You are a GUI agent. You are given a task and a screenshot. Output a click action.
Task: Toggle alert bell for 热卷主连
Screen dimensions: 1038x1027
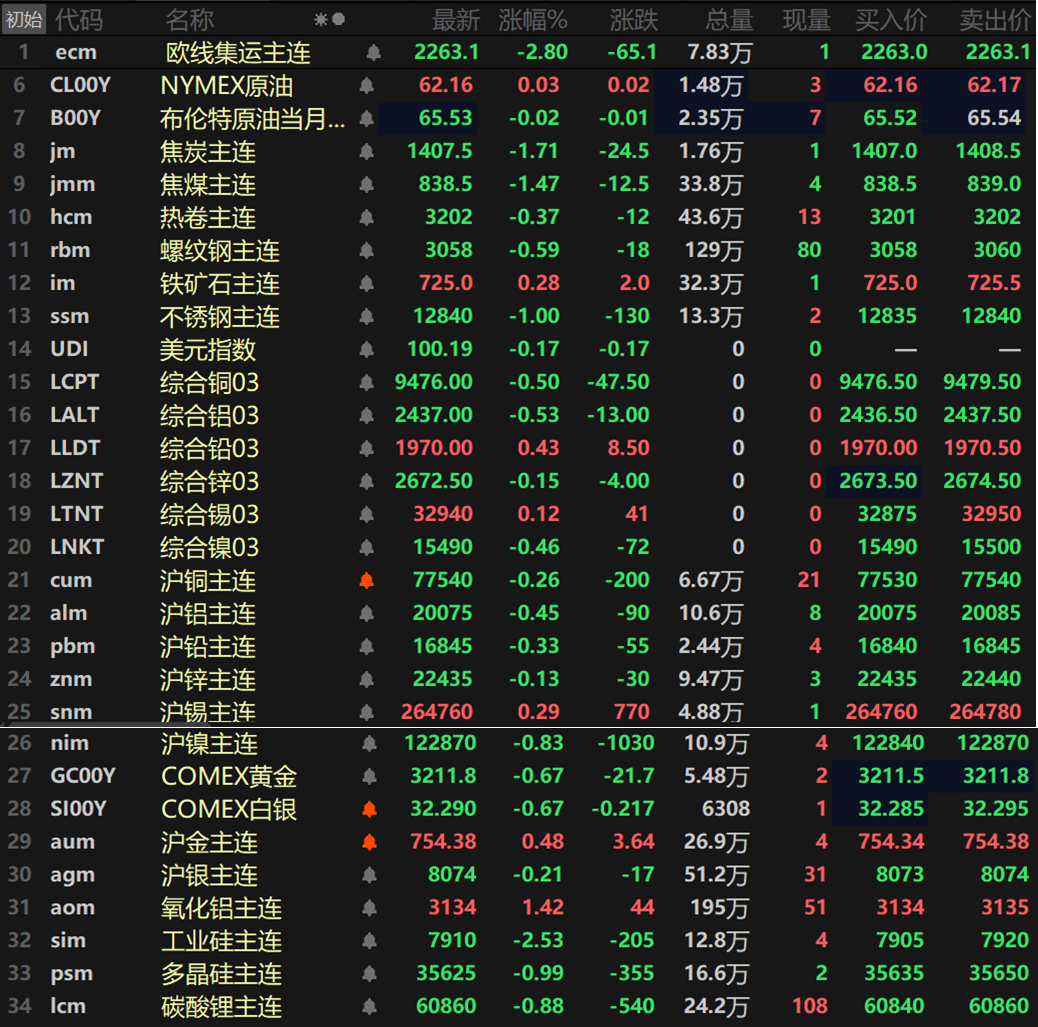pyautogui.click(x=366, y=217)
